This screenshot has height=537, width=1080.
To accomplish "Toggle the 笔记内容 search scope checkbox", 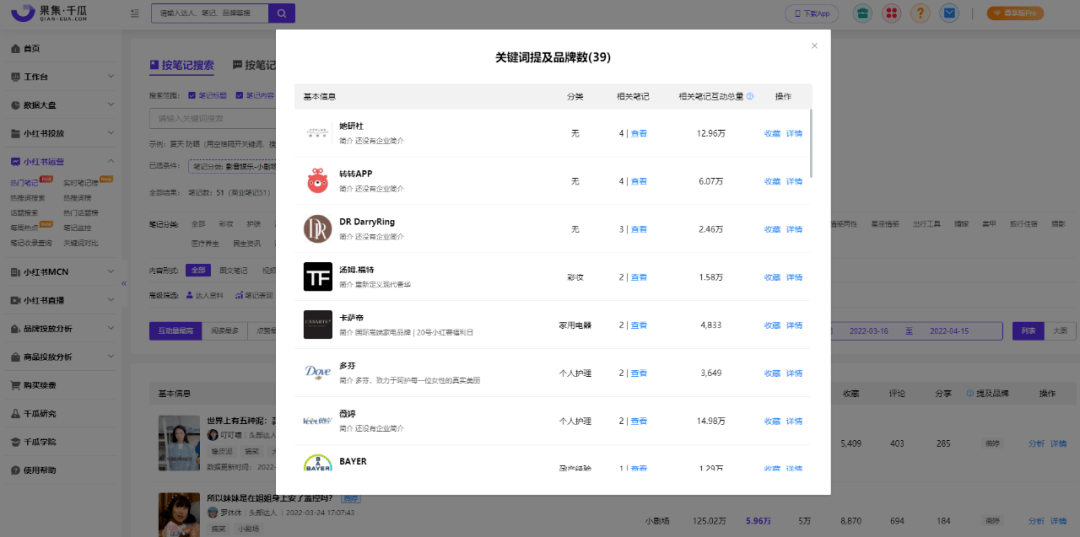I will (239, 96).
